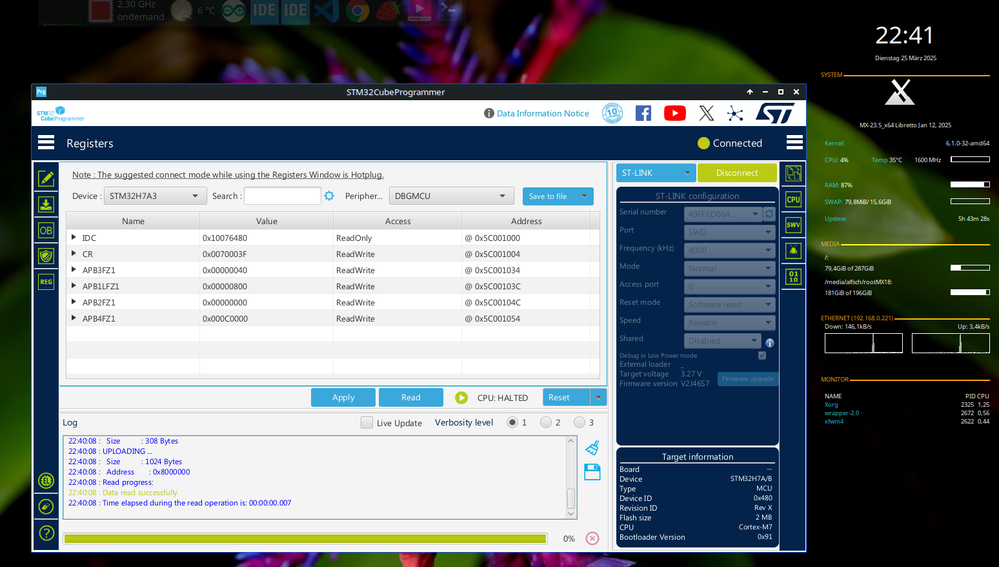999x567 pixels.
Task: Click into the register Search field
Action: [282, 196]
